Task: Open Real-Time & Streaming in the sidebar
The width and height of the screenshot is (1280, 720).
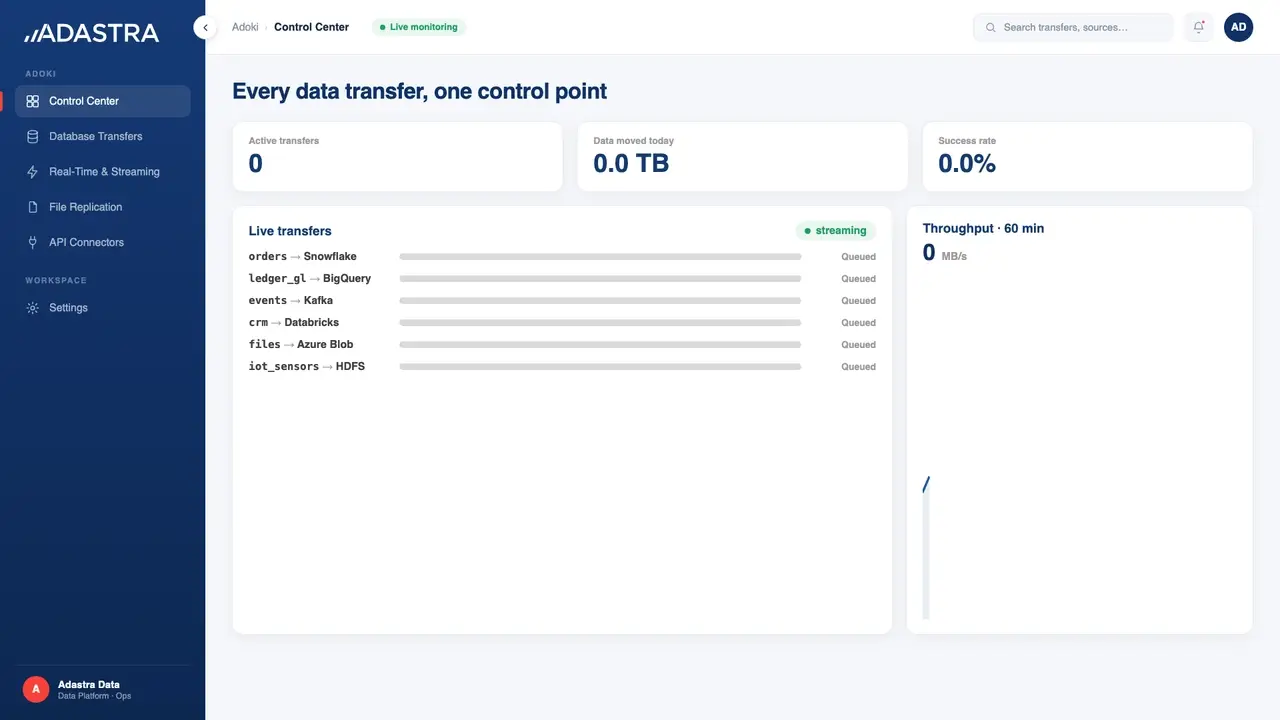Action: 102,172
